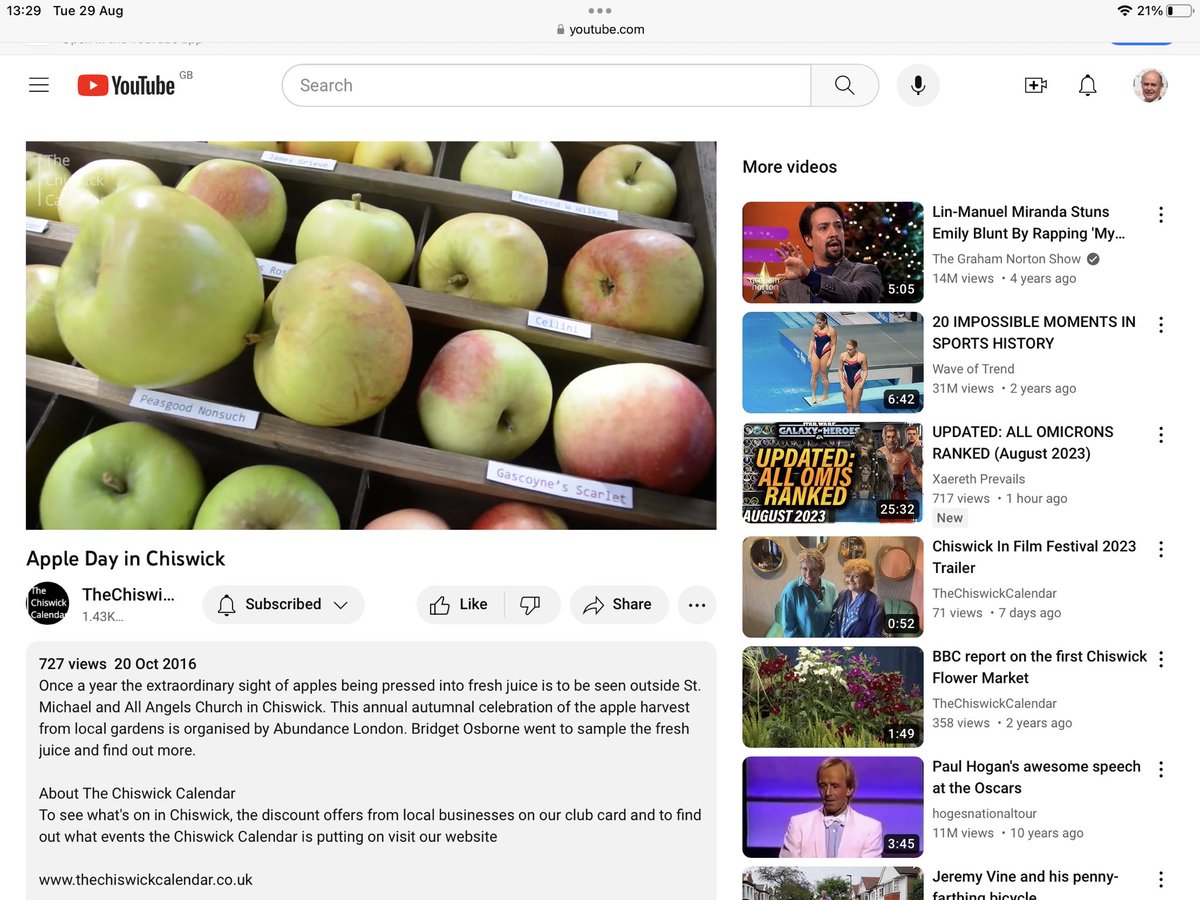
Task: Select the 'More videos' heading
Action: tap(790, 167)
